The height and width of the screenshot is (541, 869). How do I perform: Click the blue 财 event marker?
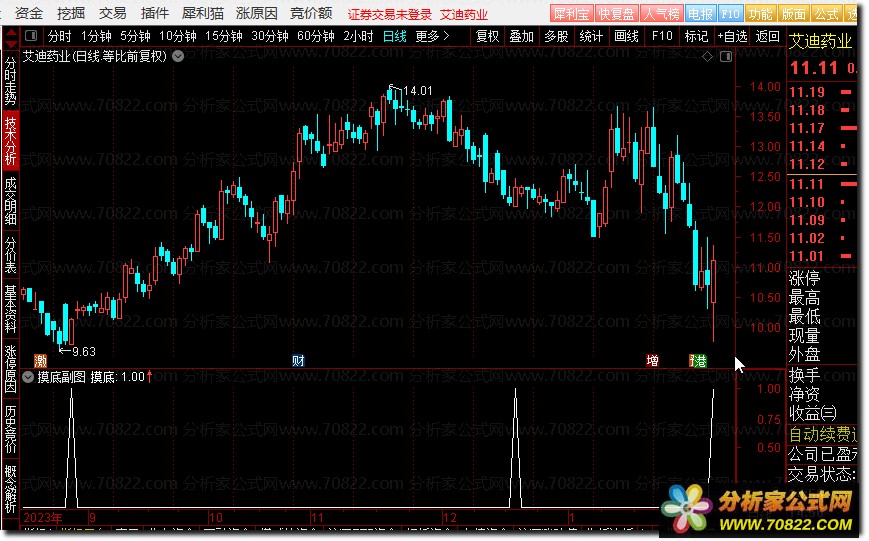coord(298,361)
